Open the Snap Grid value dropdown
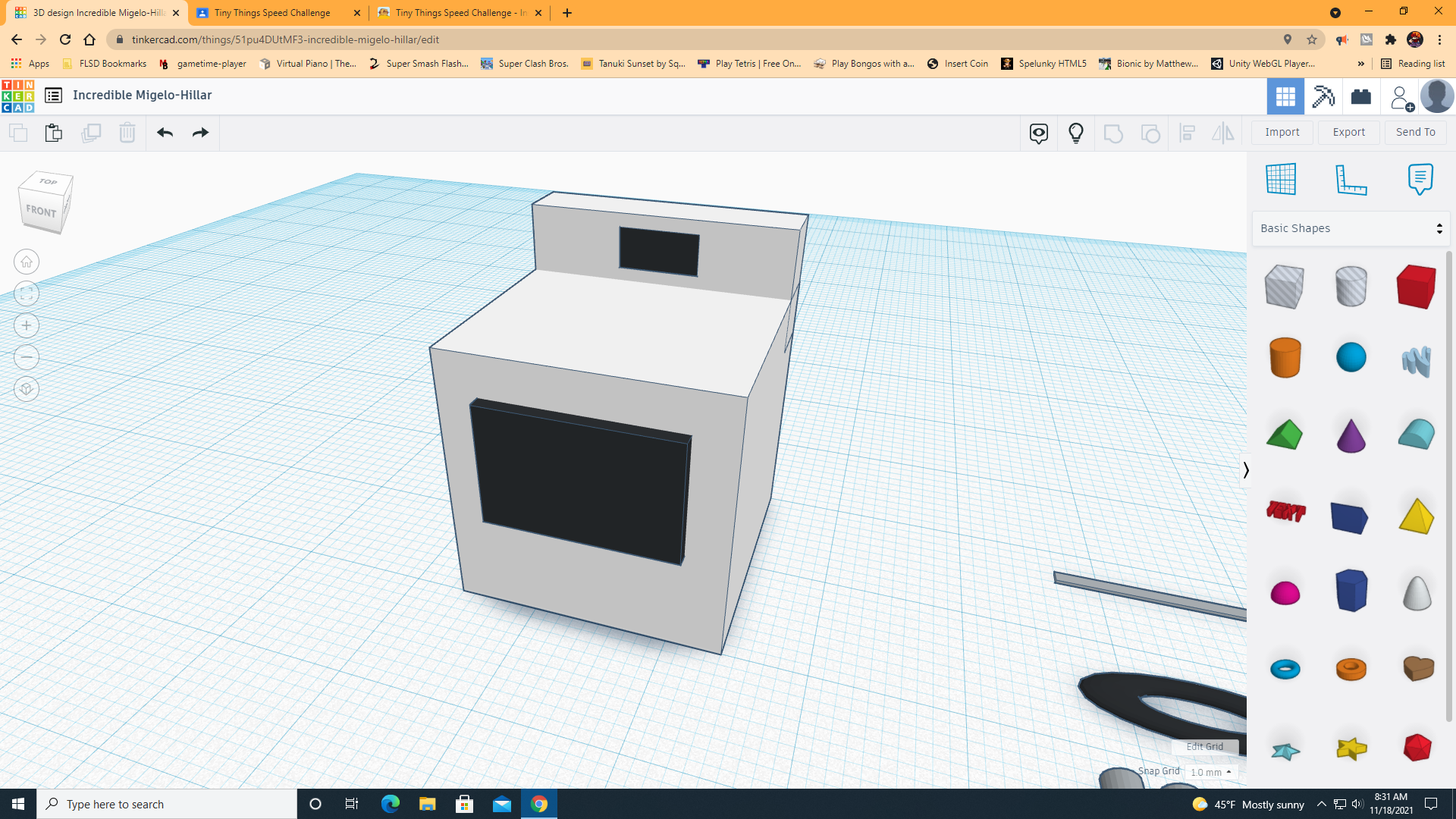This screenshot has height=819, width=1456. coord(1211,772)
